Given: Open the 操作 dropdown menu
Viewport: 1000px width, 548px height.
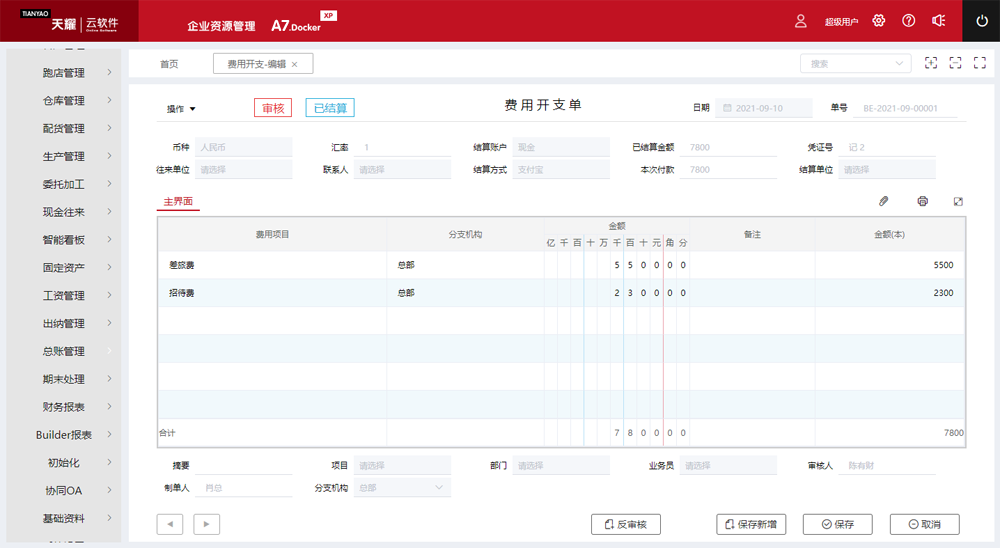Looking at the screenshot, I should coord(181,109).
